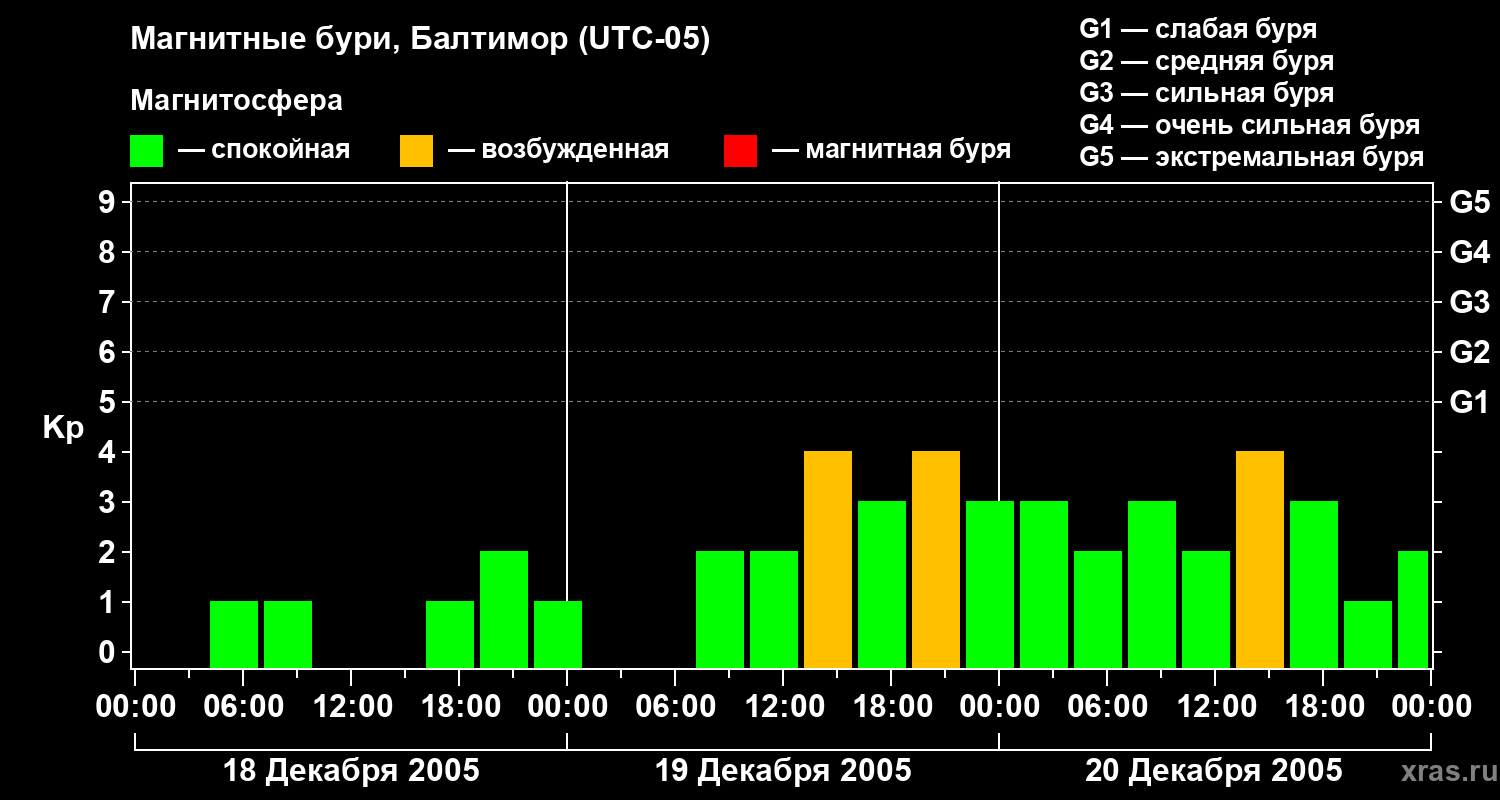This screenshot has height=800, width=1500.
Task: Click the '18:00' time label for 18 December
Action: click(459, 706)
